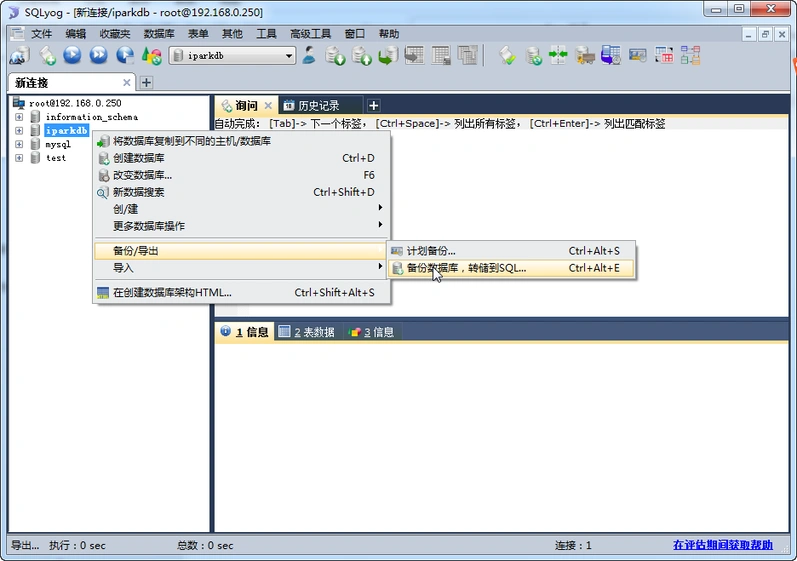The image size is (797, 561).
Task: Select 新数据搜索 context menu entry
Action: tap(241, 192)
